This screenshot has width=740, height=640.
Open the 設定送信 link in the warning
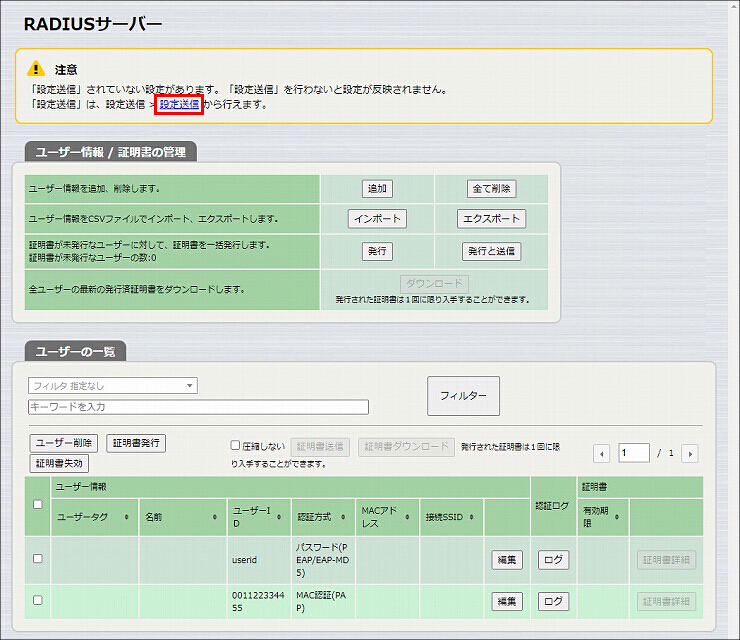click(179, 104)
